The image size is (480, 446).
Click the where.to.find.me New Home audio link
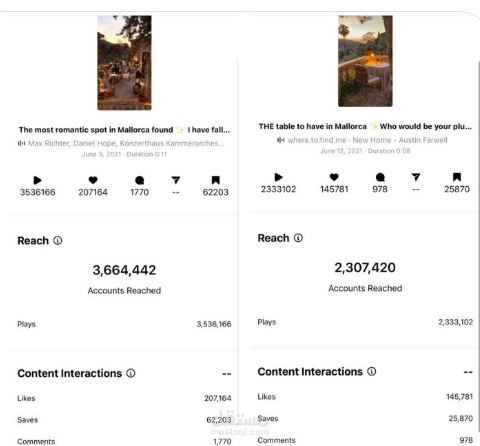367,140
